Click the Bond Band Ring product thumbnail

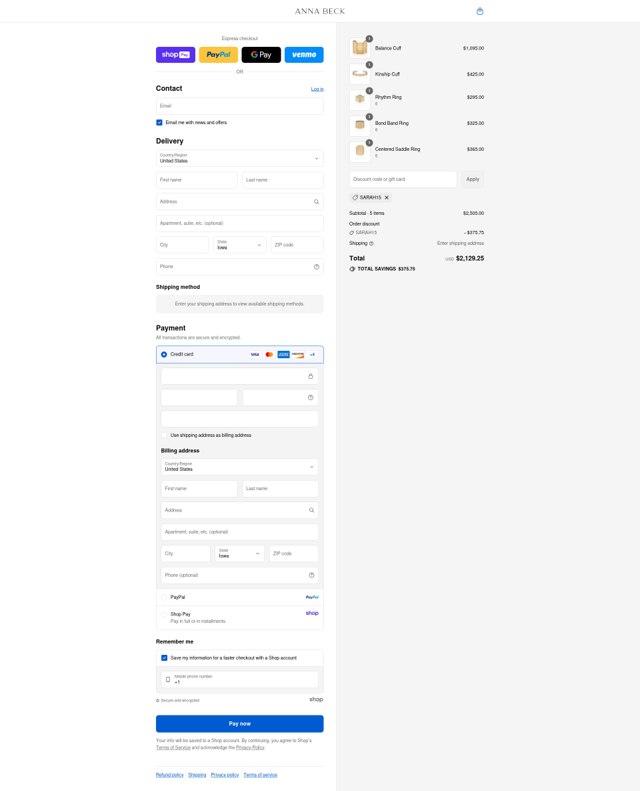[x=360, y=126]
